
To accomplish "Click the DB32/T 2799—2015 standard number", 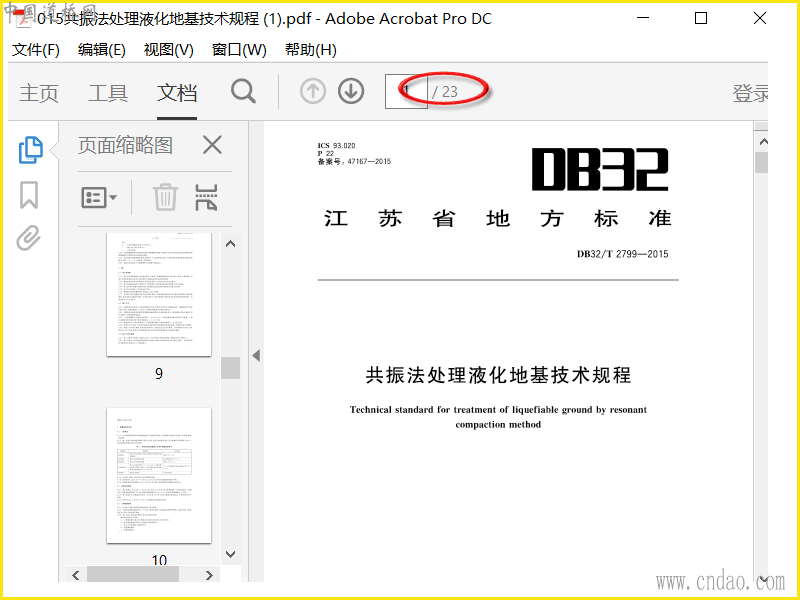I will [x=622, y=254].
